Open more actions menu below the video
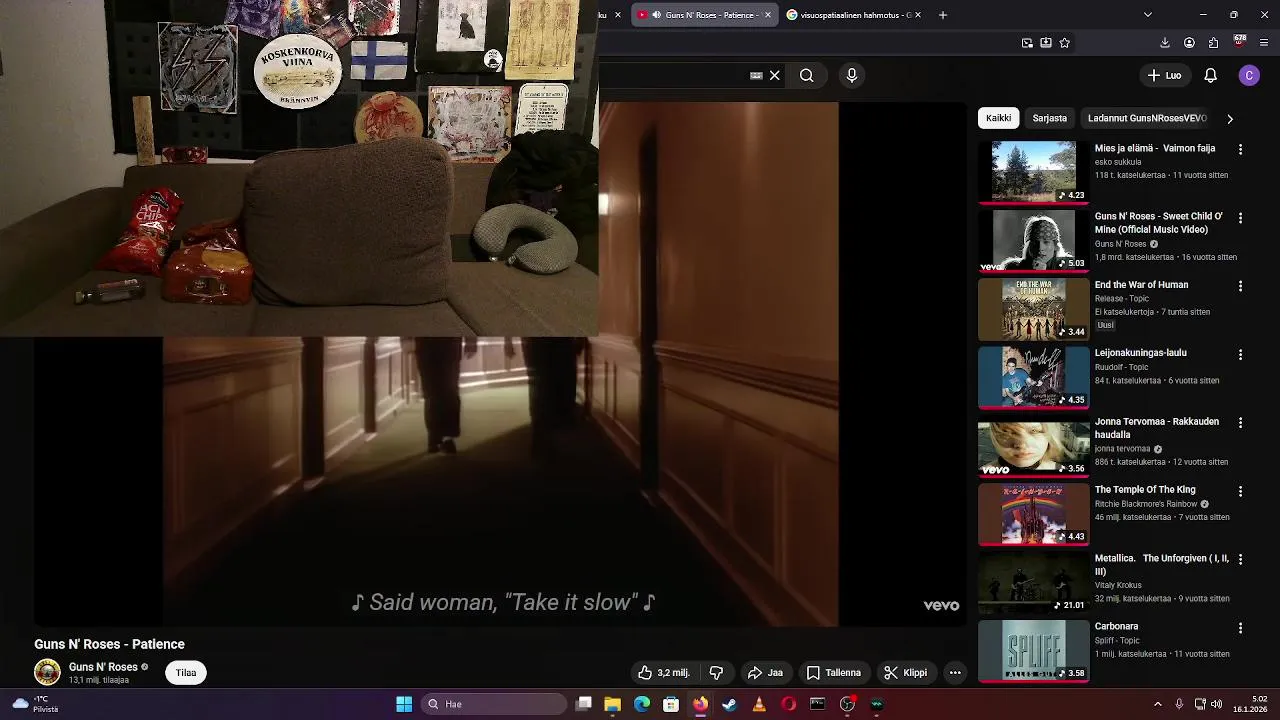The width and height of the screenshot is (1280, 720). [955, 673]
